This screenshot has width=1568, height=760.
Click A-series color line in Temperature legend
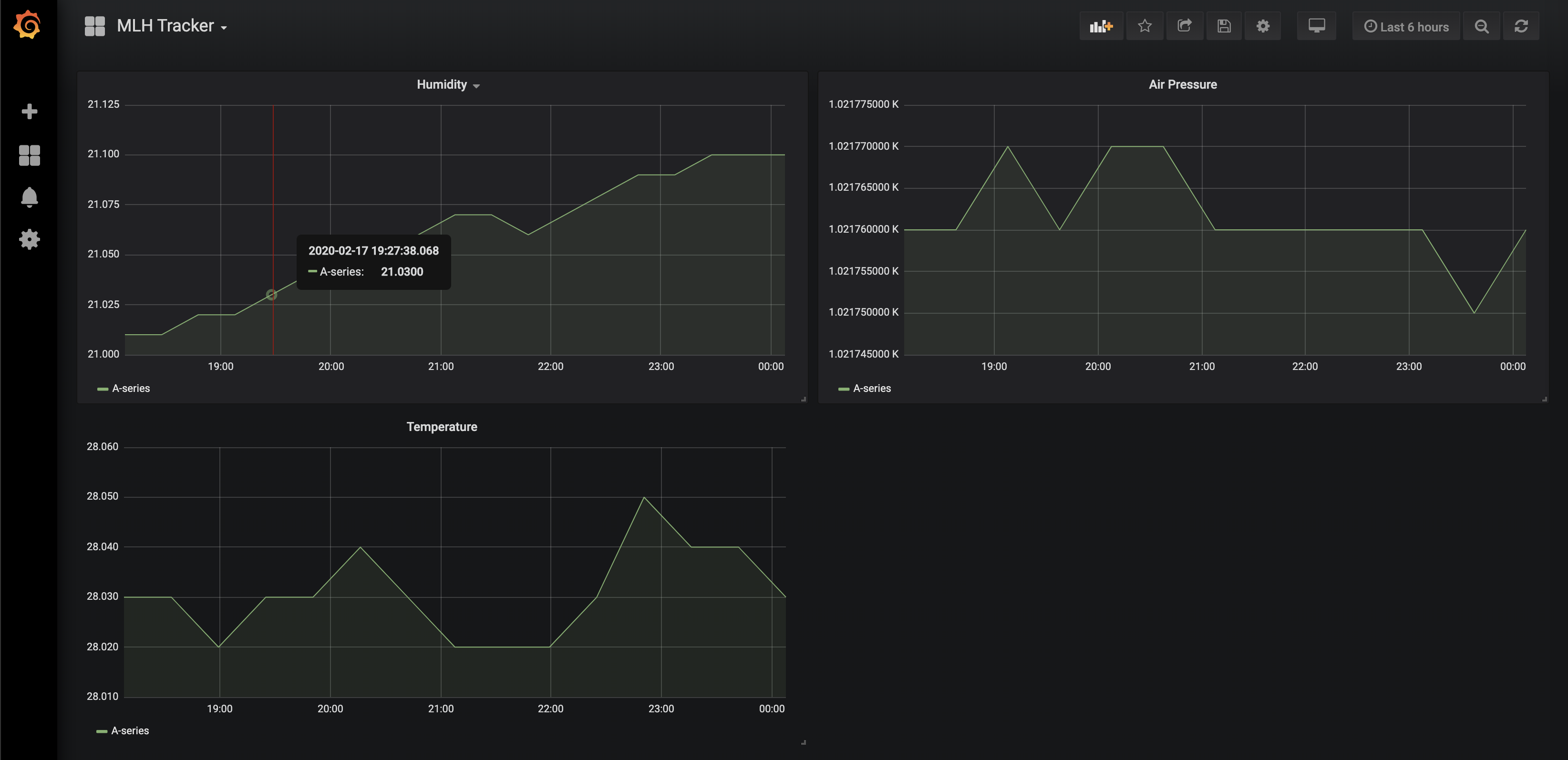click(102, 731)
